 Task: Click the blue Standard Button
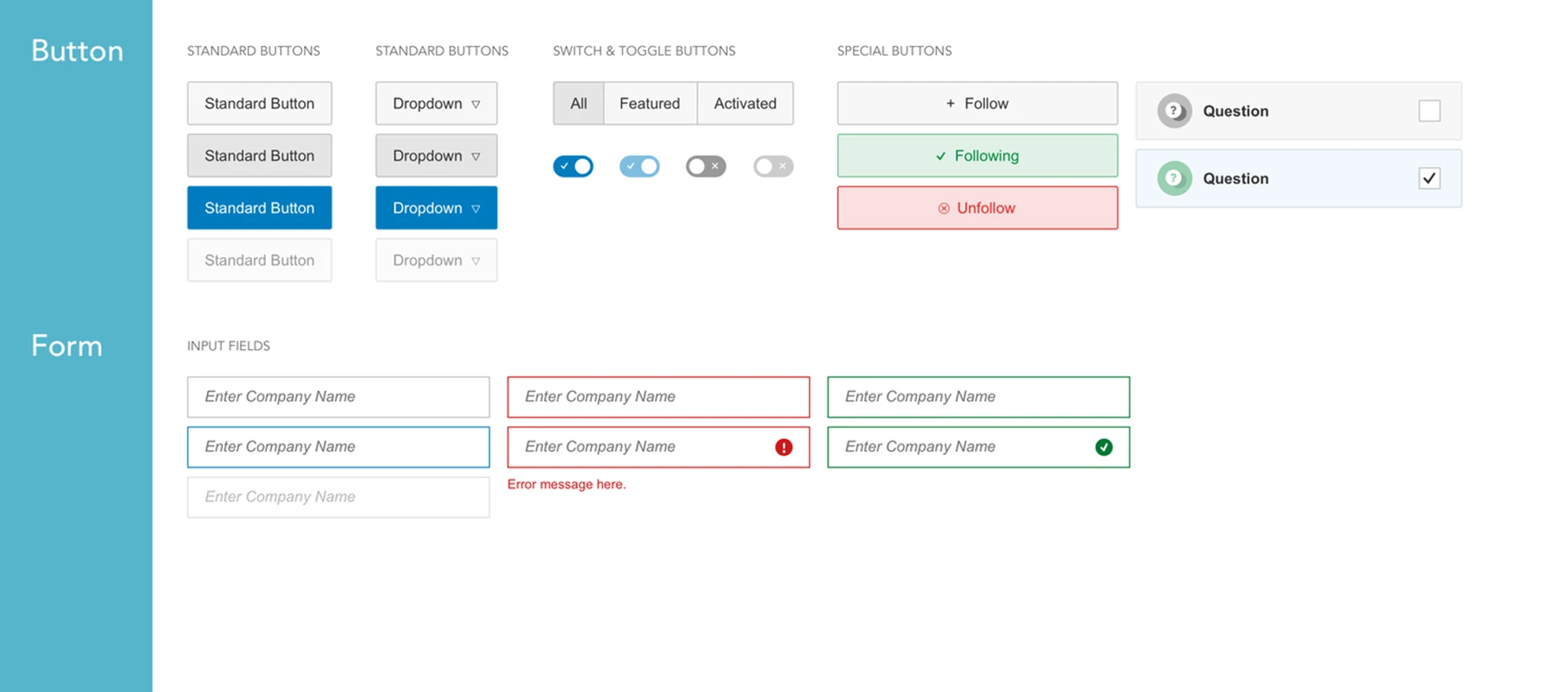click(x=260, y=208)
